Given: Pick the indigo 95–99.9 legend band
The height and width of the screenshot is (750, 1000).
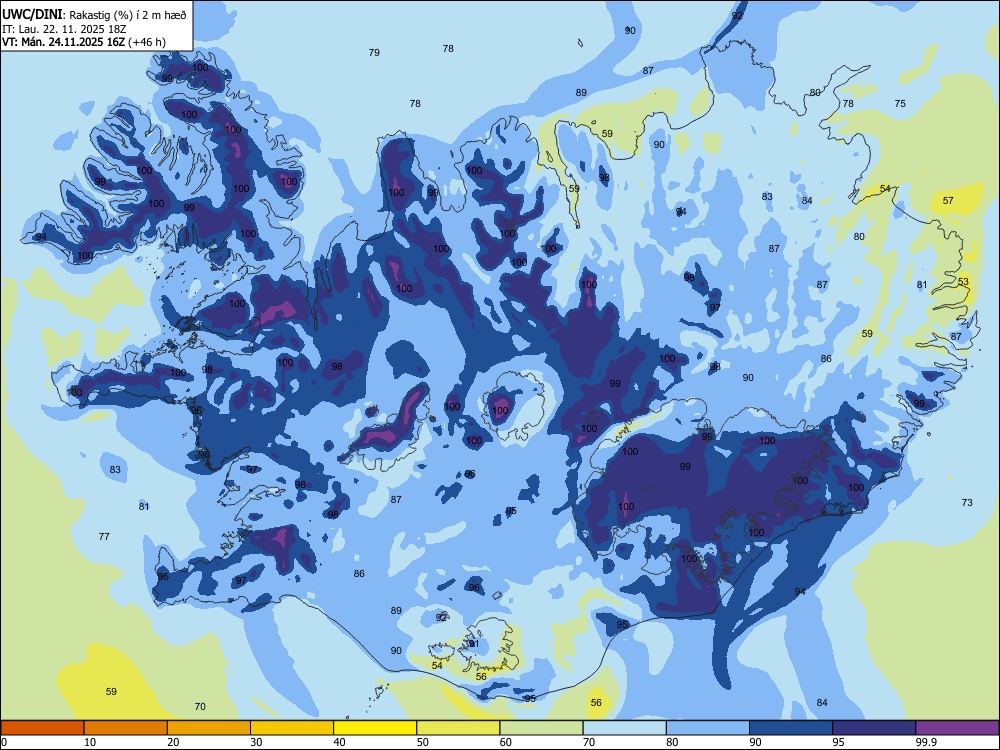Looking at the screenshot, I should [874, 728].
